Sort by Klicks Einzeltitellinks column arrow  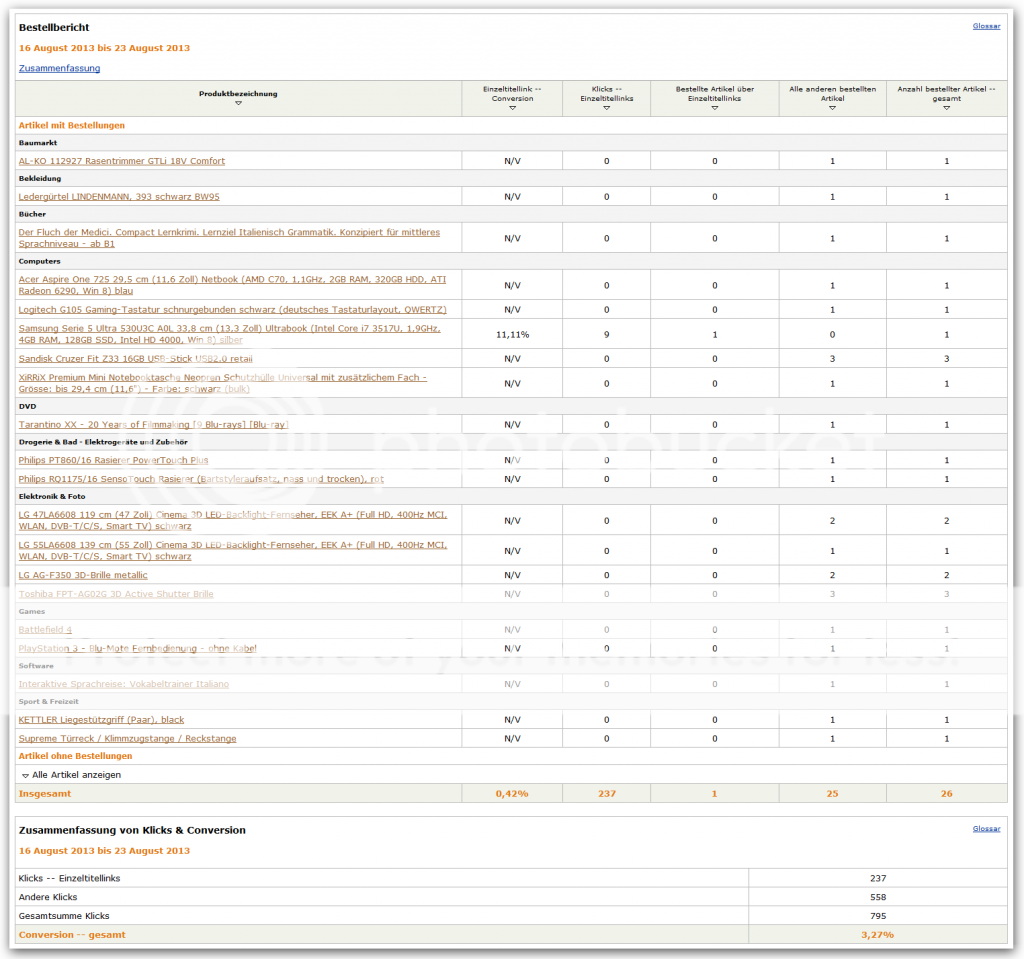[606, 108]
